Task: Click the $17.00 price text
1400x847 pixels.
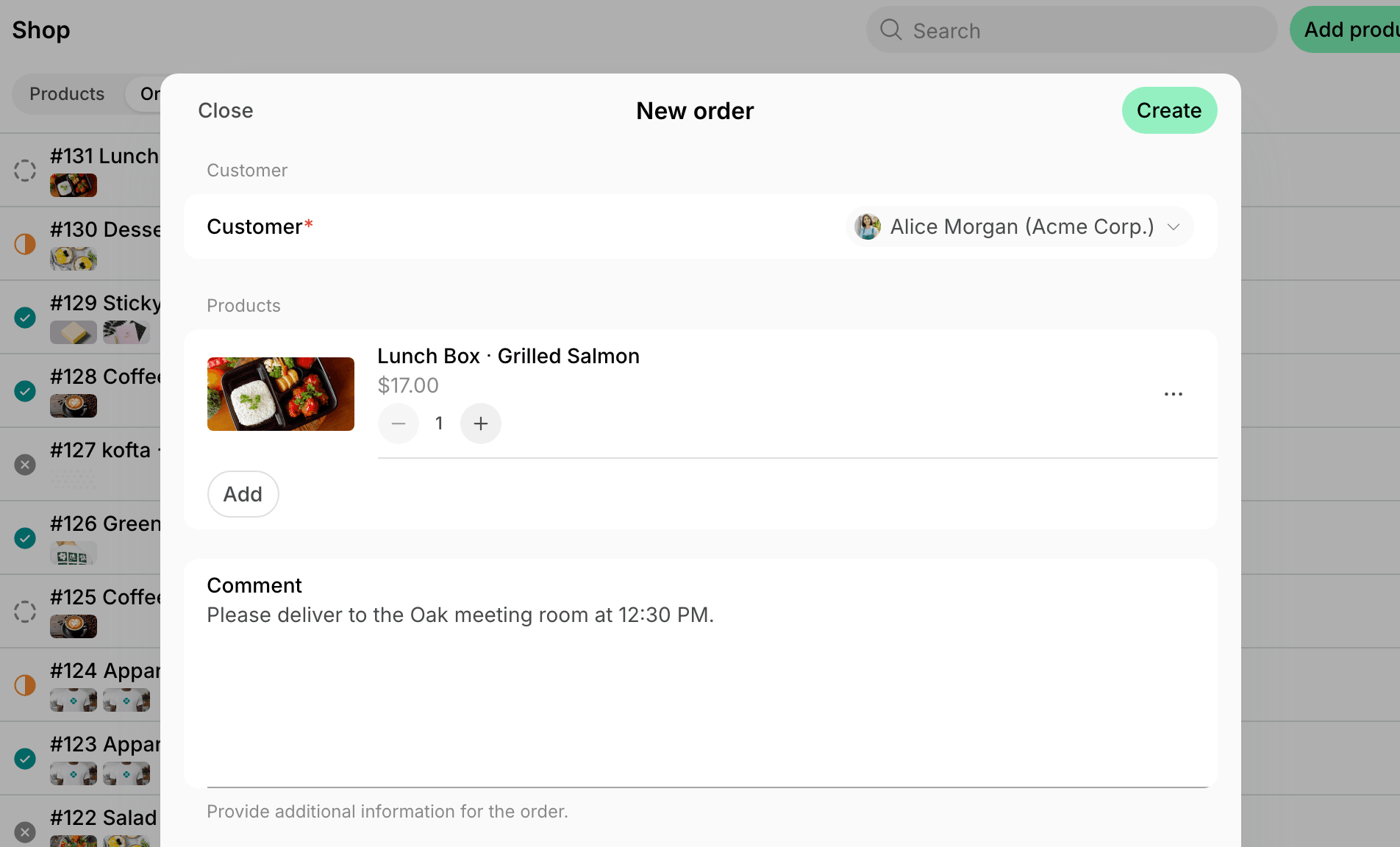Action: (x=408, y=385)
